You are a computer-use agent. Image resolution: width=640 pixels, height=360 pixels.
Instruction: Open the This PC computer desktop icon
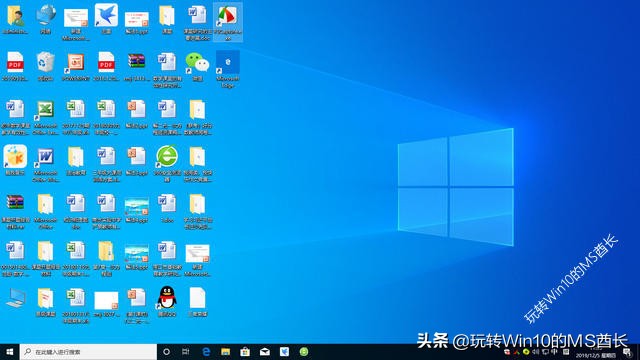[15, 298]
